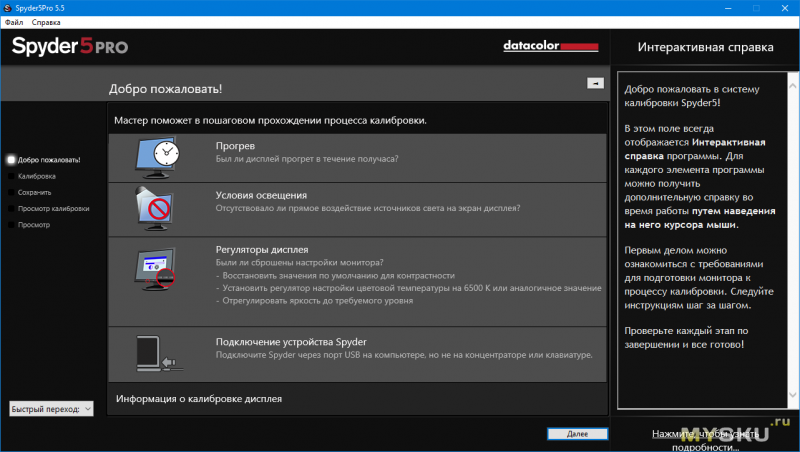
Task: Minimize the Spyder5Pro window
Action: (728, 8)
